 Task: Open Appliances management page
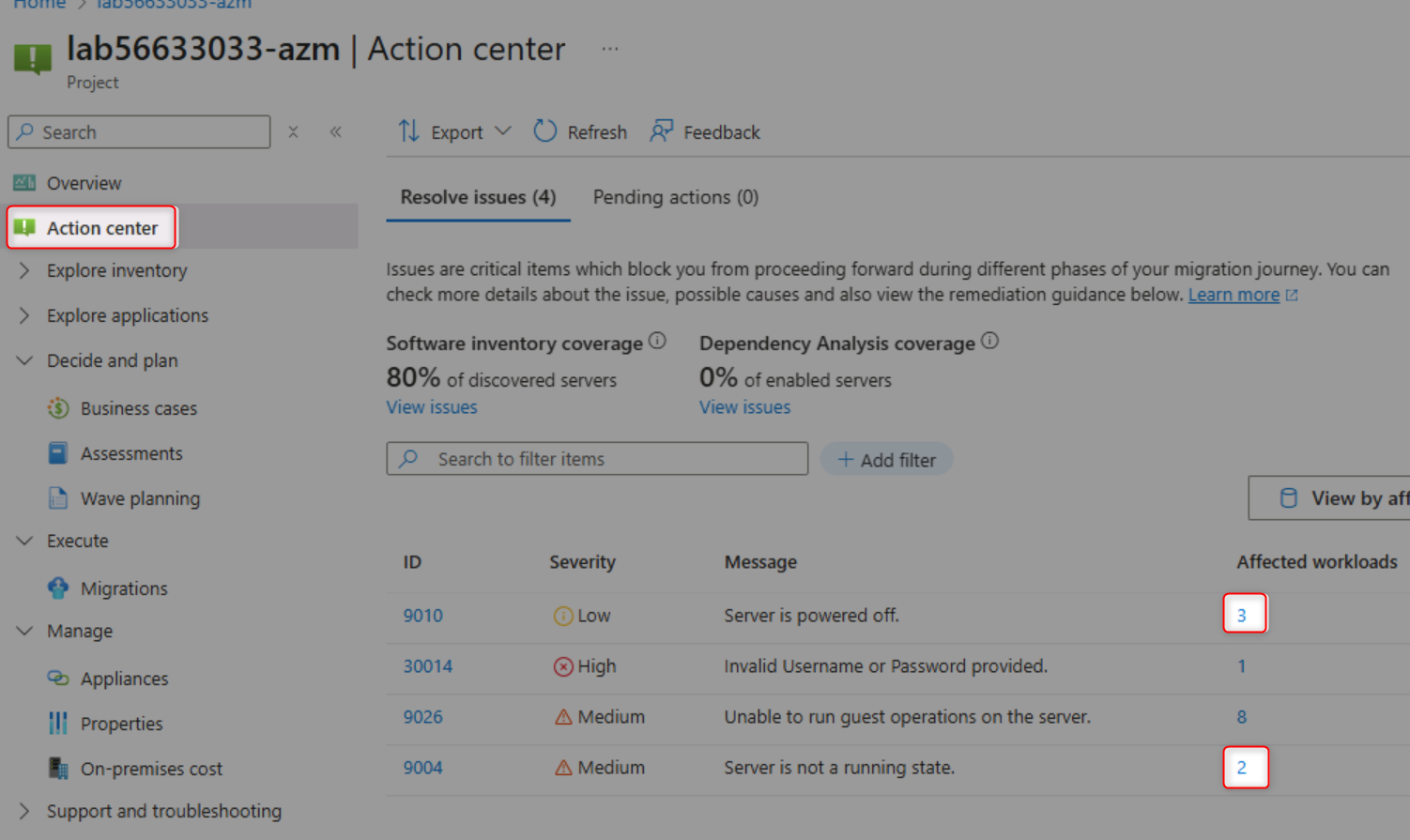point(124,679)
